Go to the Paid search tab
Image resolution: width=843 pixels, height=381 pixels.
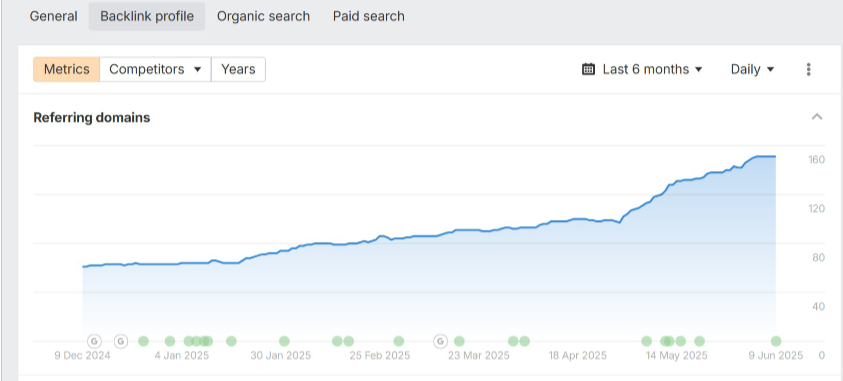tap(369, 16)
